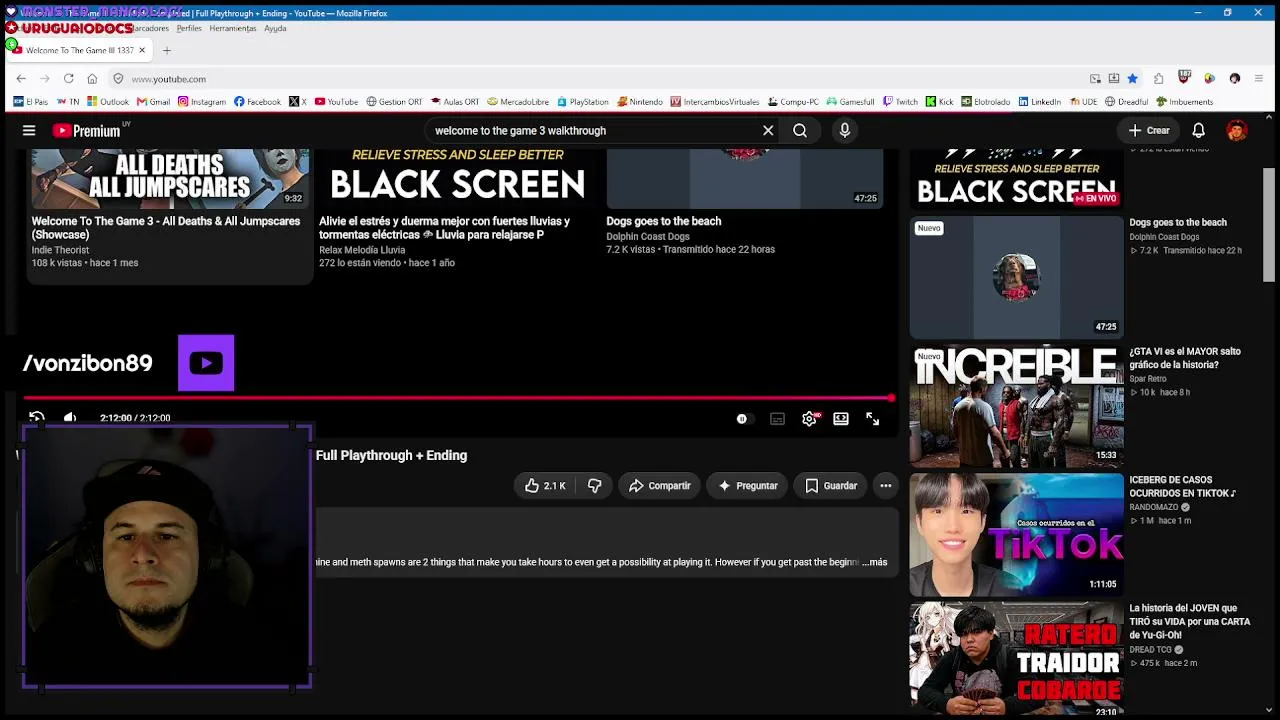Open the Perfiles menu

(189, 28)
